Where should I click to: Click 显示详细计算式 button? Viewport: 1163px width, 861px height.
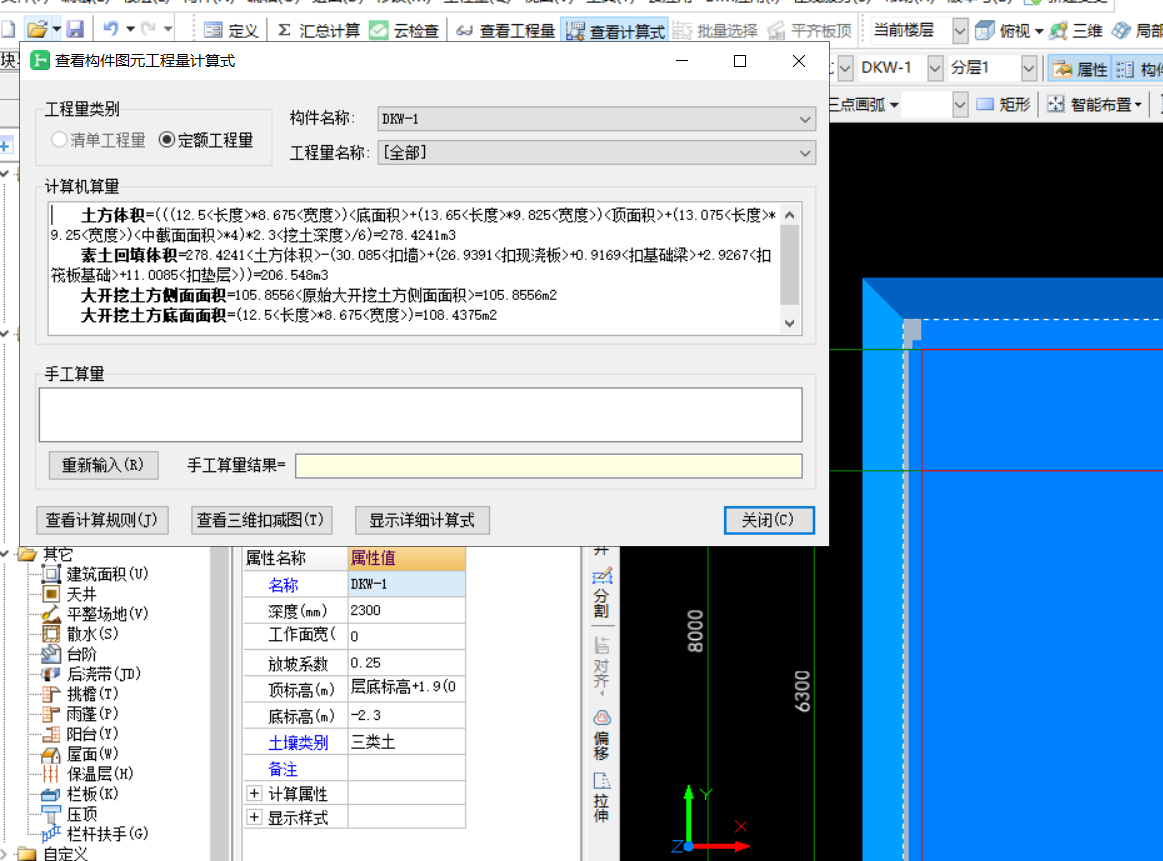[x=422, y=520]
